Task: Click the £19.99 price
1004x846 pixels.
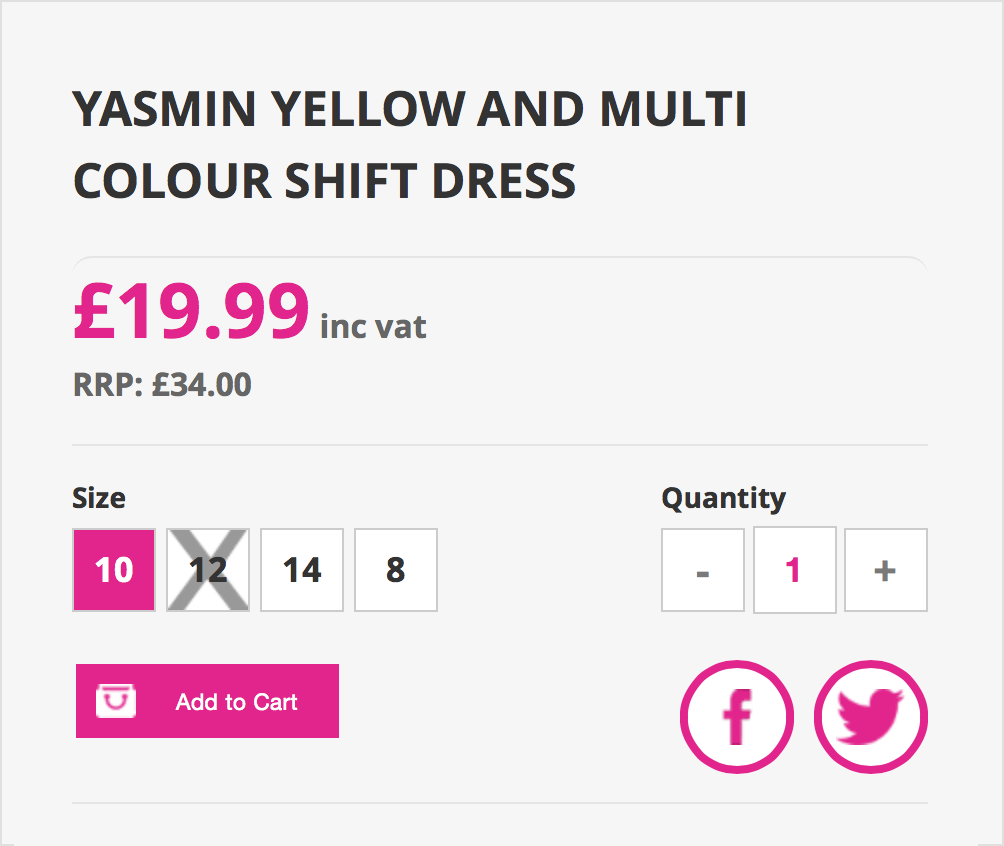Action: point(192,313)
